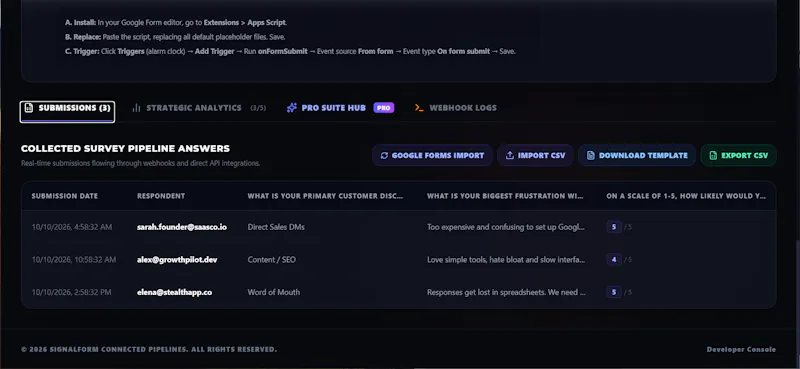Click Download Template button

tap(637, 156)
